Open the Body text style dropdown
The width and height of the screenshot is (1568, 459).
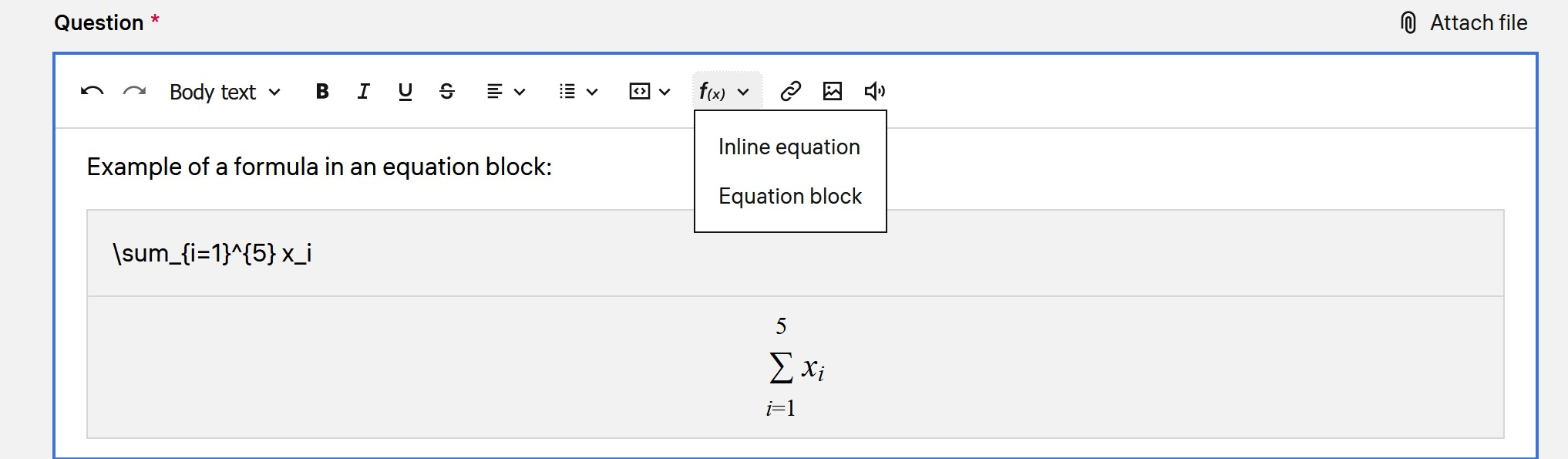(224, 92)
